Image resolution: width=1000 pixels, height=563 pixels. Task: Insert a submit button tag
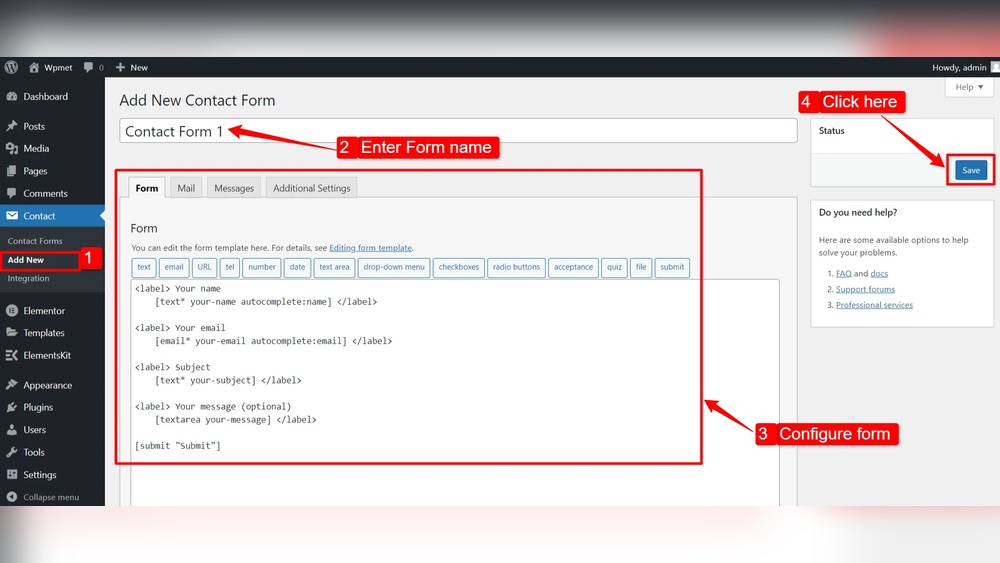(672, 267)
